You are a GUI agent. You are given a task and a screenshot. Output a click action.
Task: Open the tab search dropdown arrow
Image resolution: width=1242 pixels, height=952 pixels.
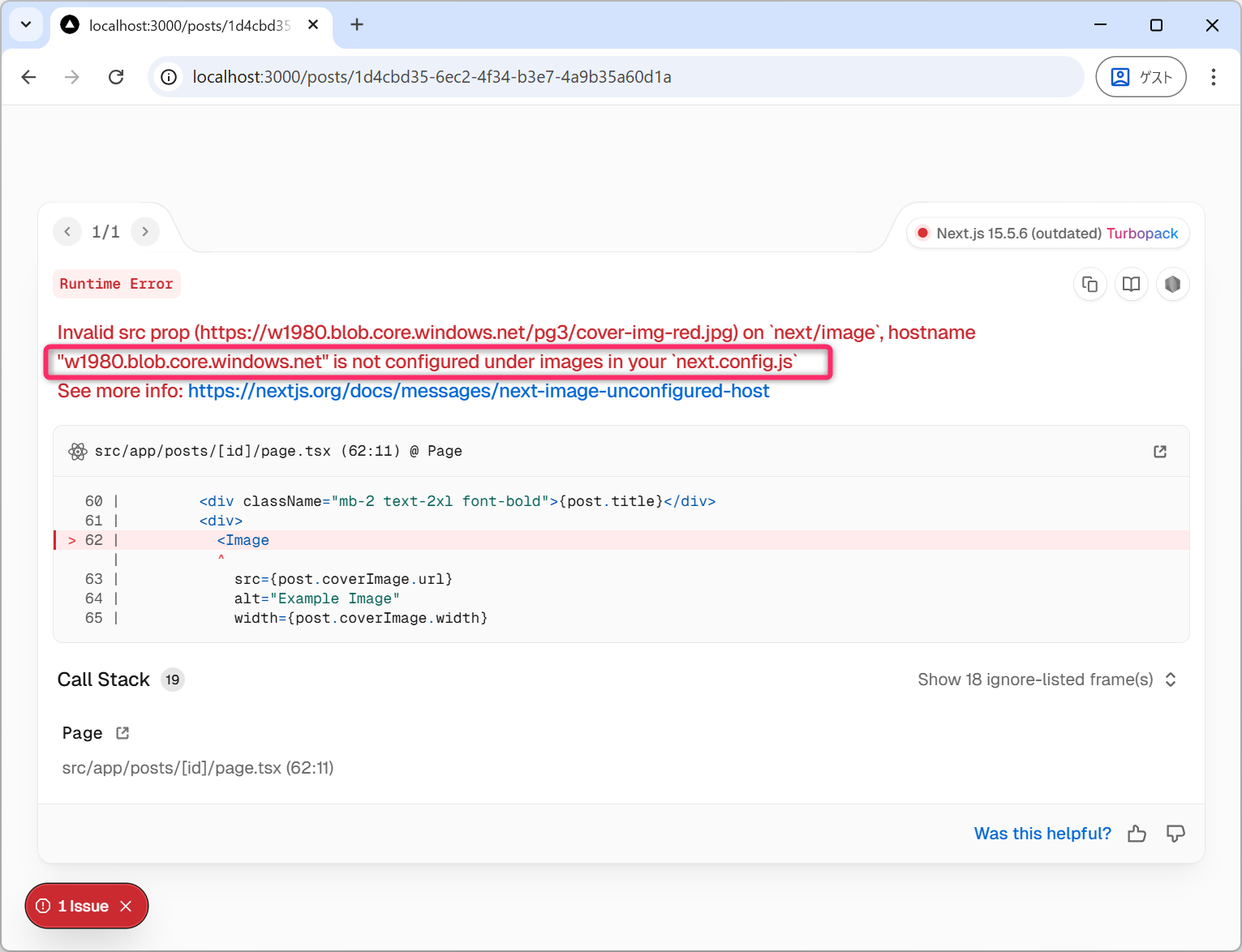tap(26, 24)
